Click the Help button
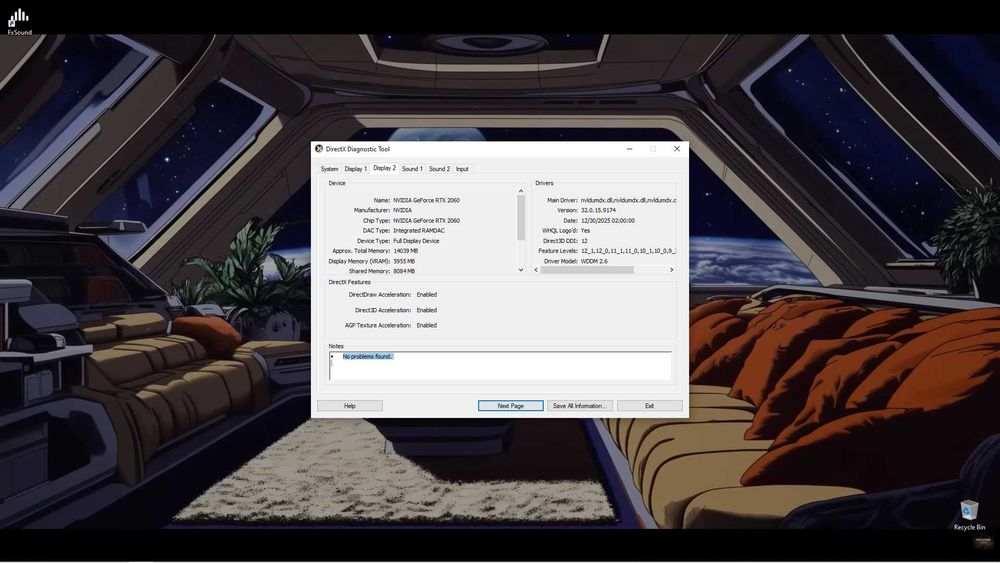Image resolution: width=1000 pixels, height=563 pixels. (349, 406)
